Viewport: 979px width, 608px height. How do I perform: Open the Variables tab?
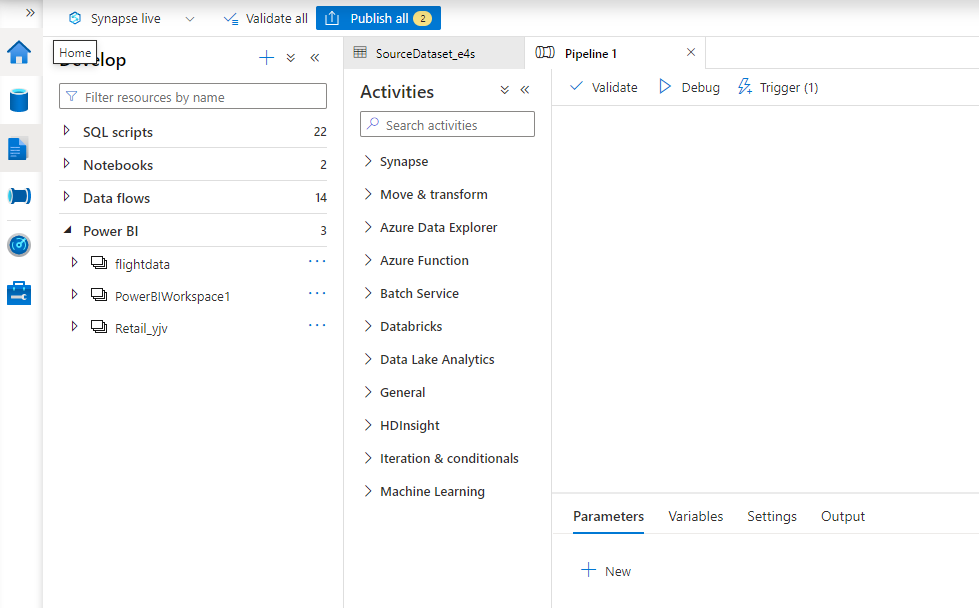[696, 517]
